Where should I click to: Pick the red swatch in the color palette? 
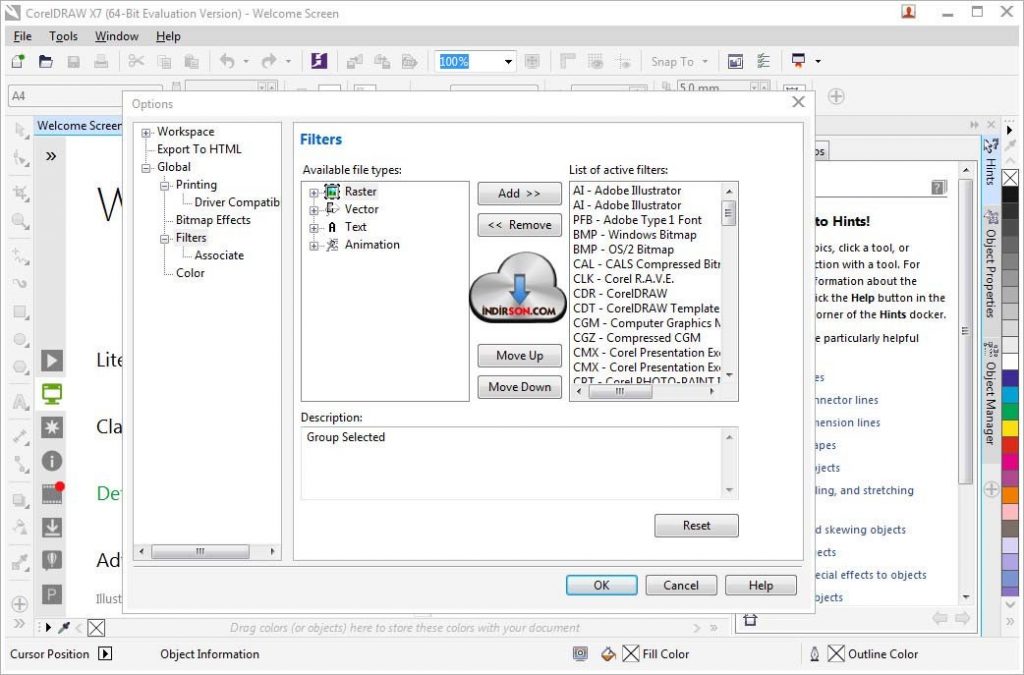[1010, 445]
